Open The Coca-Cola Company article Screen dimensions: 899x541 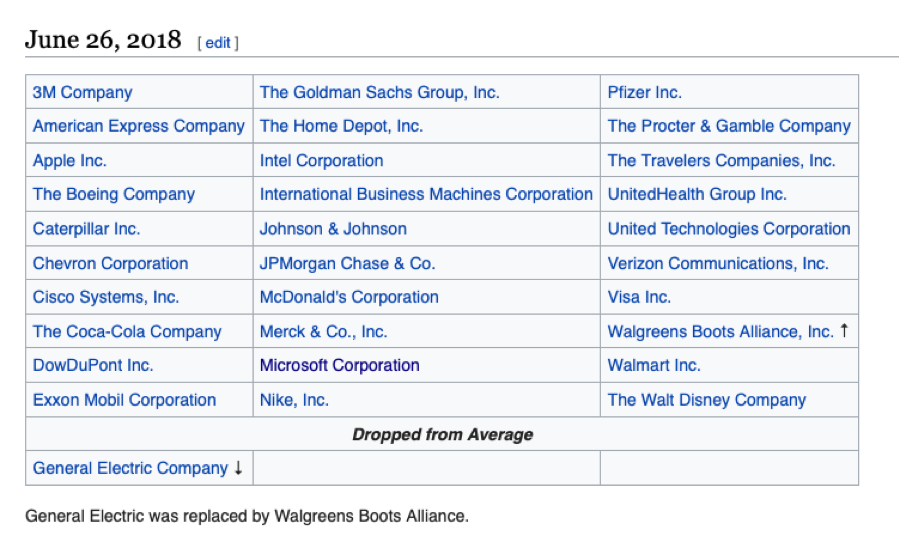click(127, 331)
